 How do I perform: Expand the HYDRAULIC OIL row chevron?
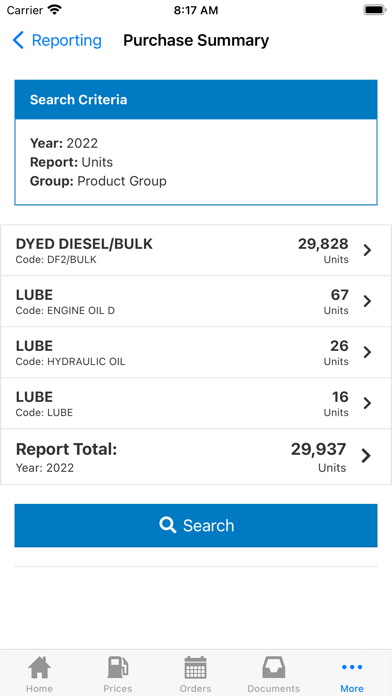(367, 352)
